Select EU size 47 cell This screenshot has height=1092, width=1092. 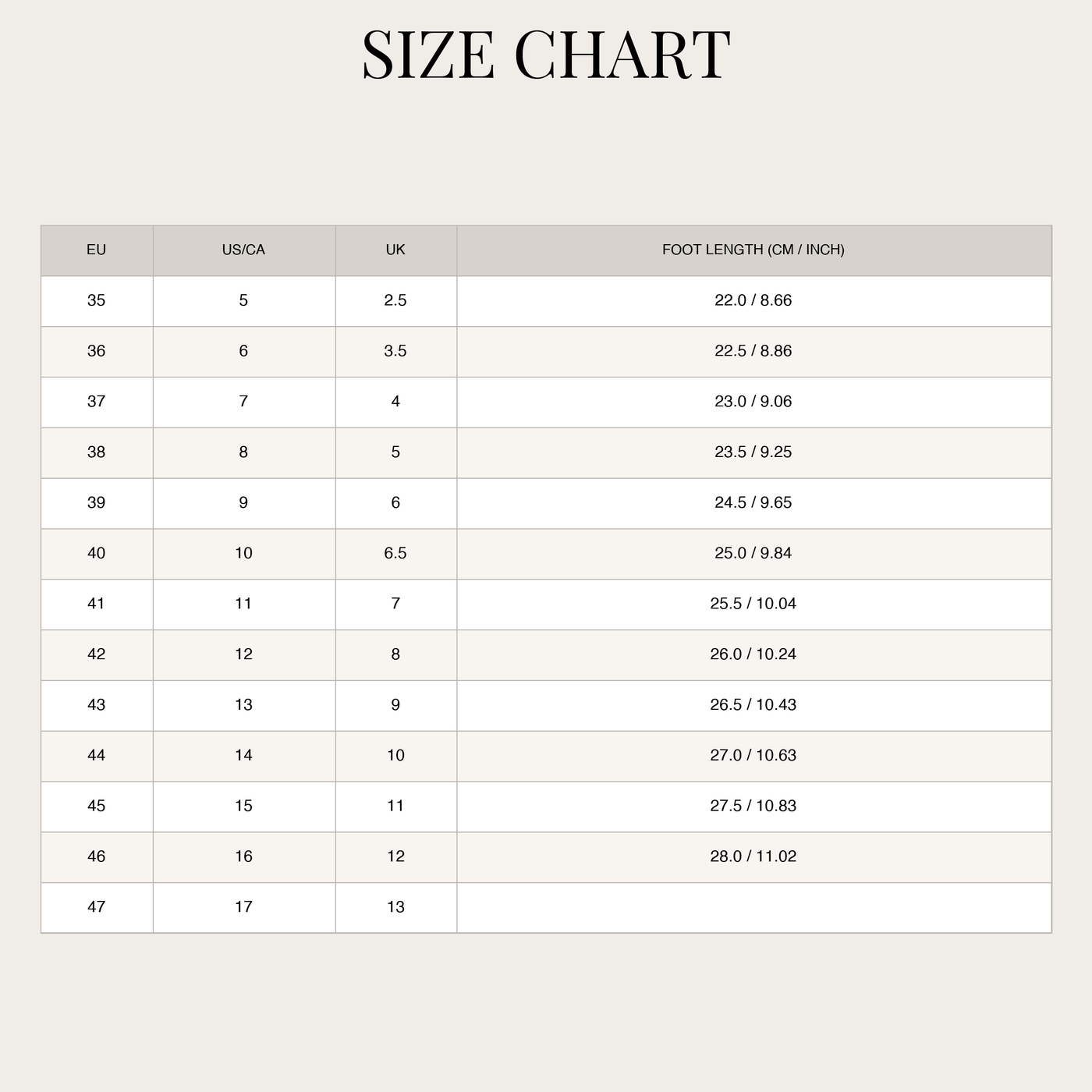[97, 908]
